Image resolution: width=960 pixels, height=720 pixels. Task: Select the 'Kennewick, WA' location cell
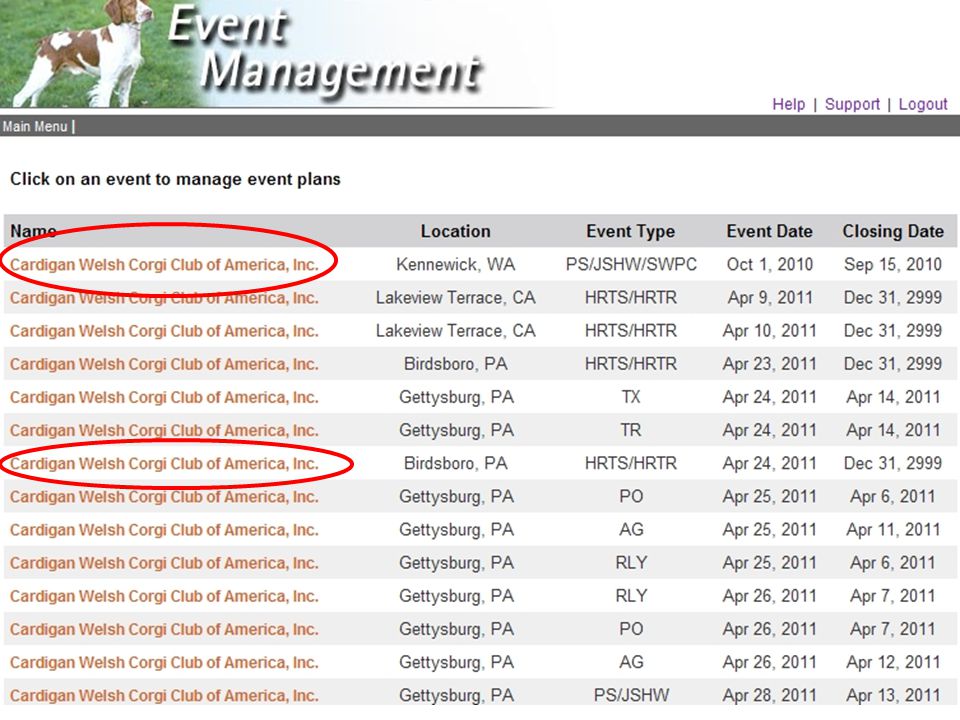456,264
